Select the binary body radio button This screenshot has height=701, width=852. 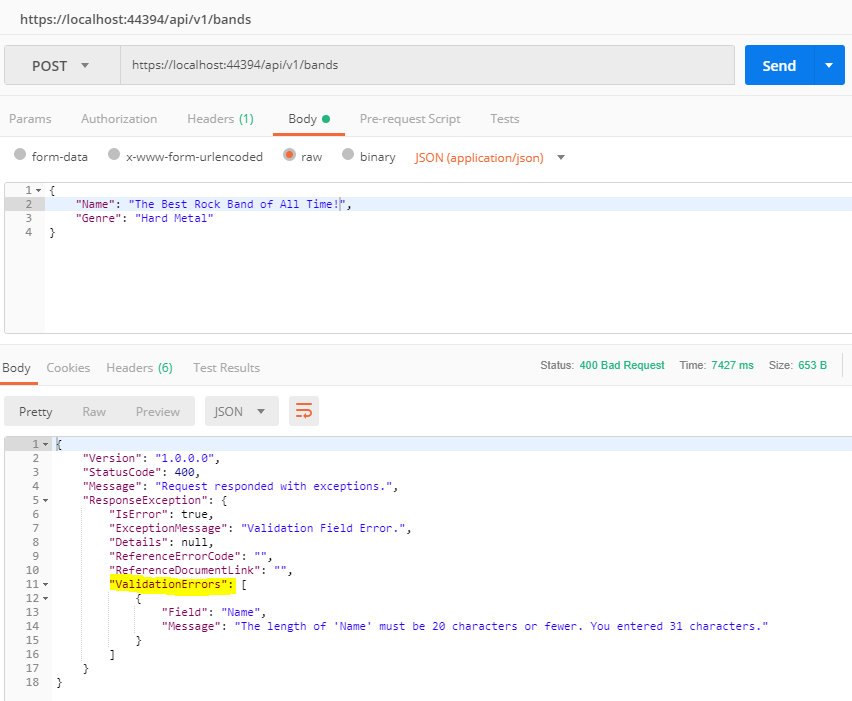tap(348, 154)
